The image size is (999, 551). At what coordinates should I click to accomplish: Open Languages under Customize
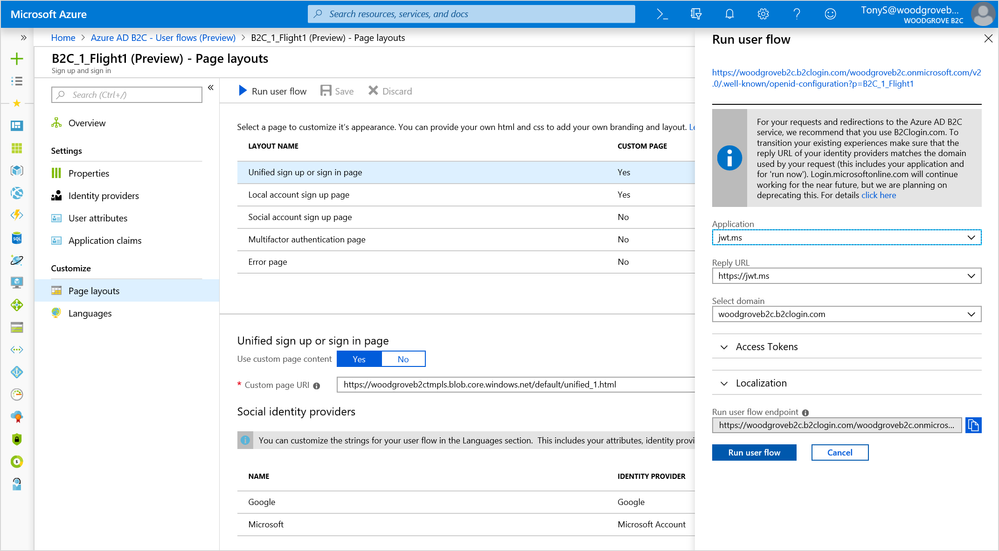coord(90,313)
